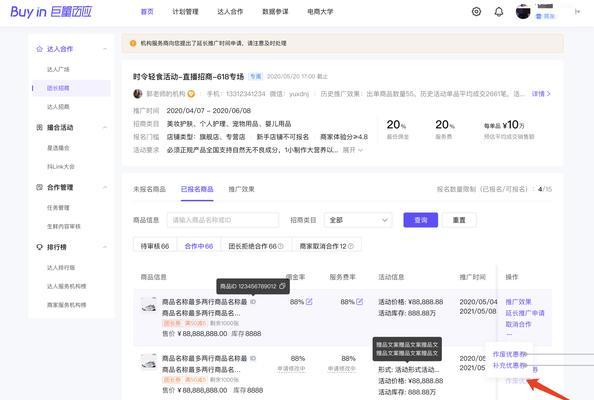Click the help icon on 商家取消合作 12
The image size is (594, 400).
click(350, 246)
